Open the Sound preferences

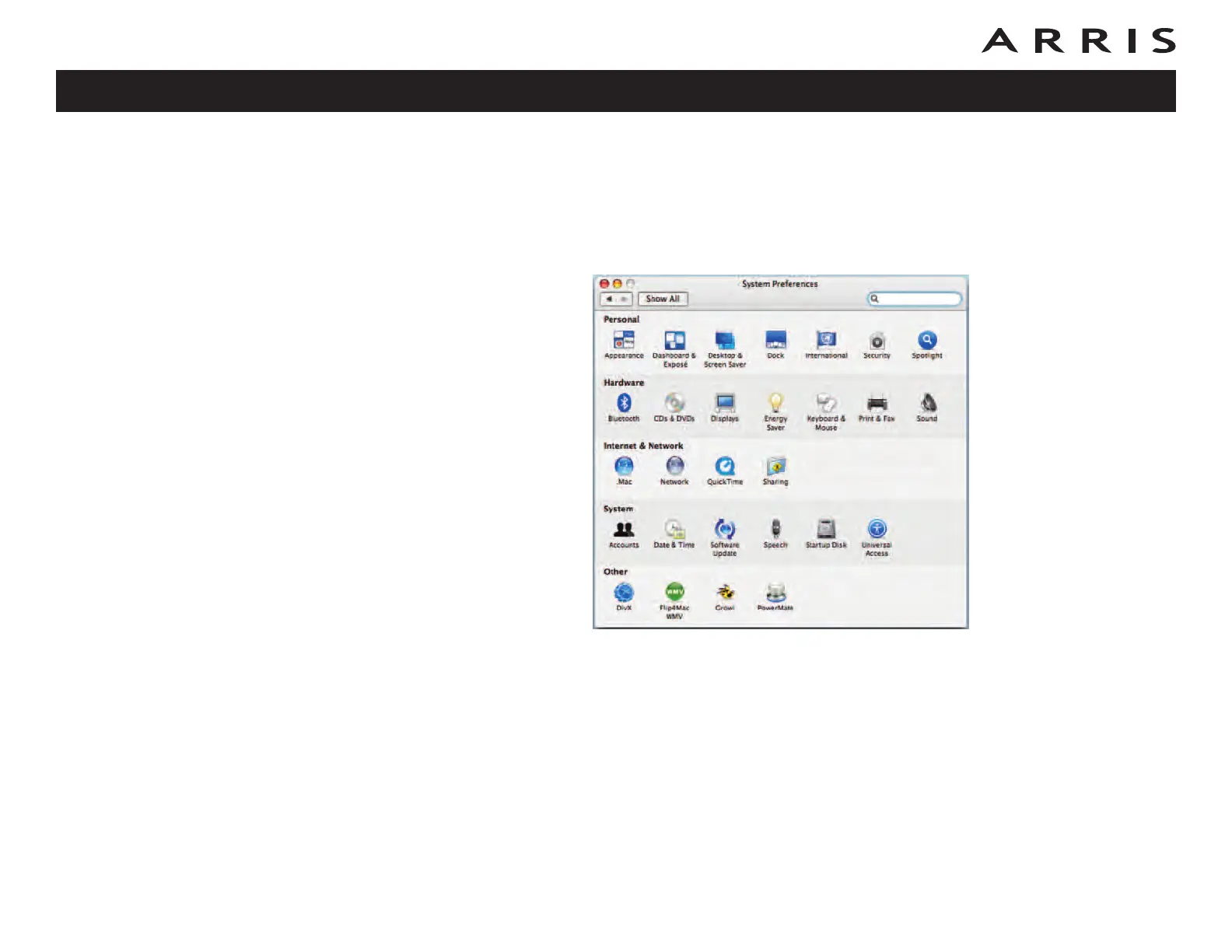point(927,408)
